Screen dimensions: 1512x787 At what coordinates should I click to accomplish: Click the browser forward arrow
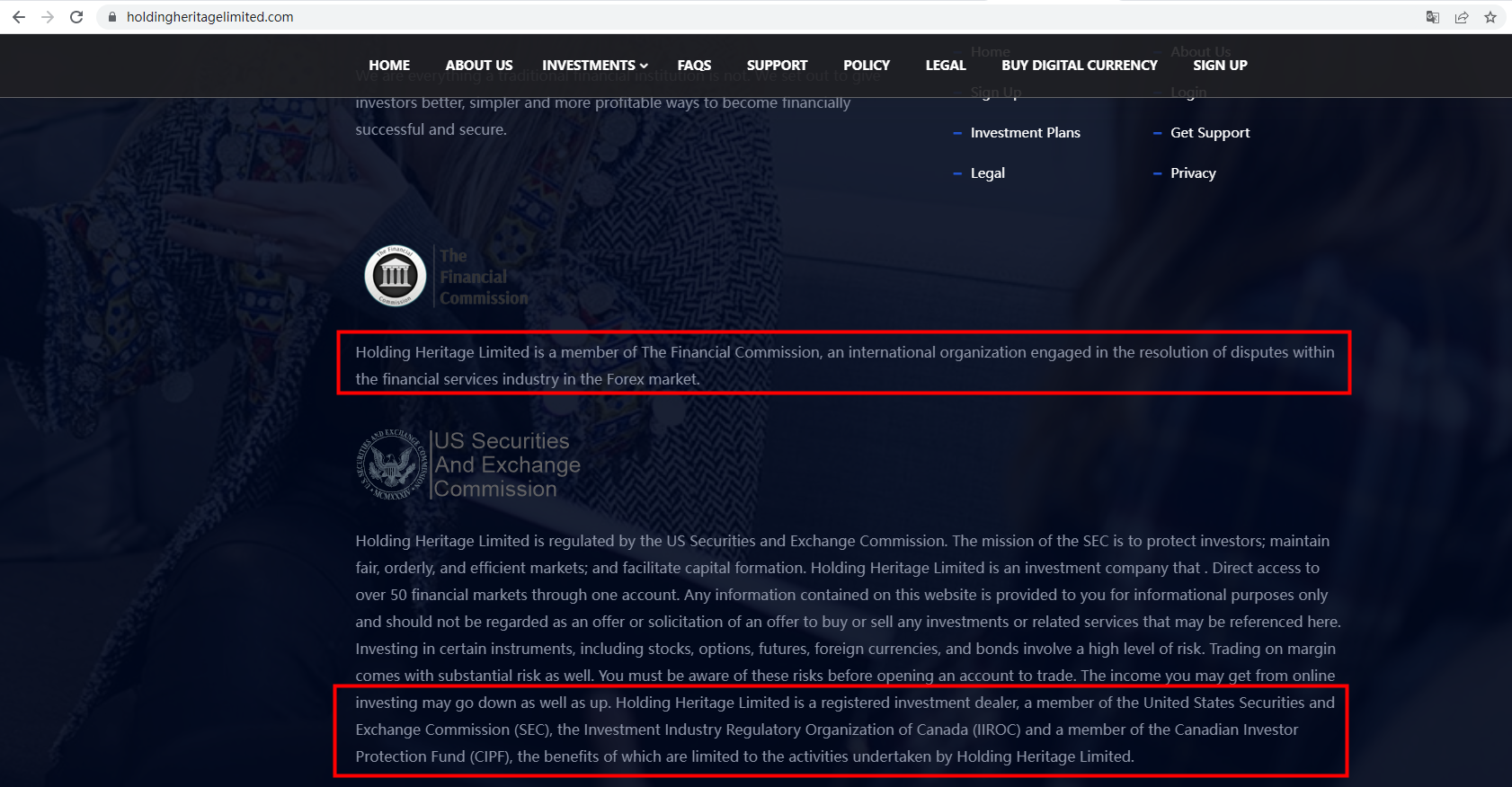(48, 17)
